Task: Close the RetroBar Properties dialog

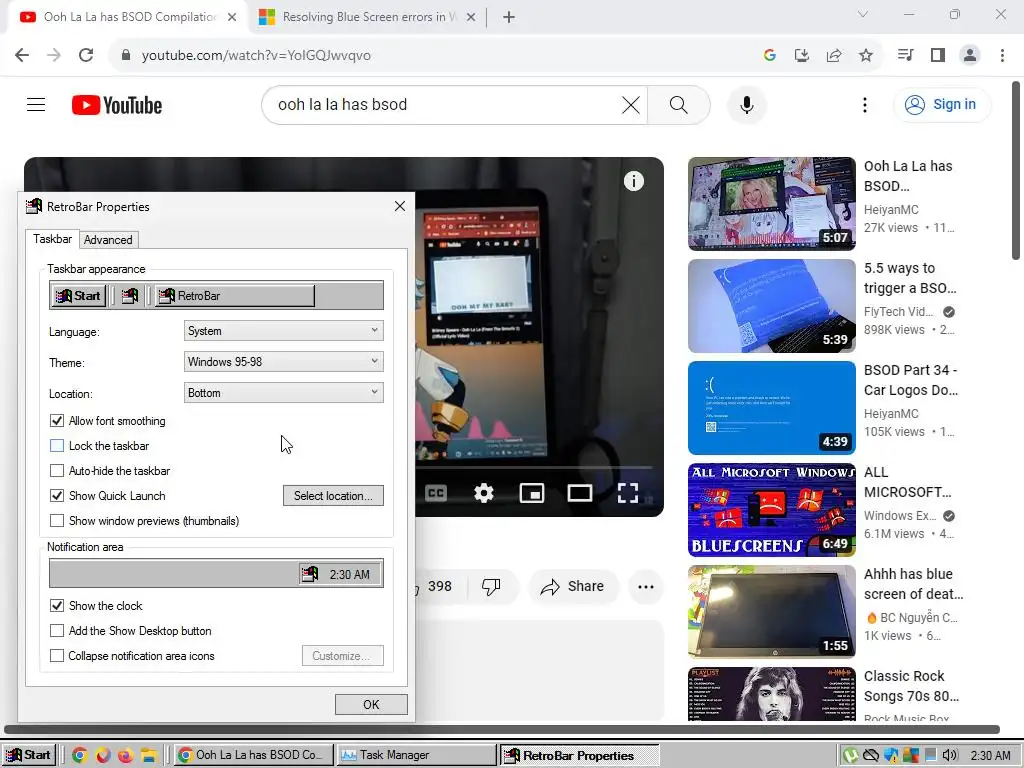Action: pos(400,206)
